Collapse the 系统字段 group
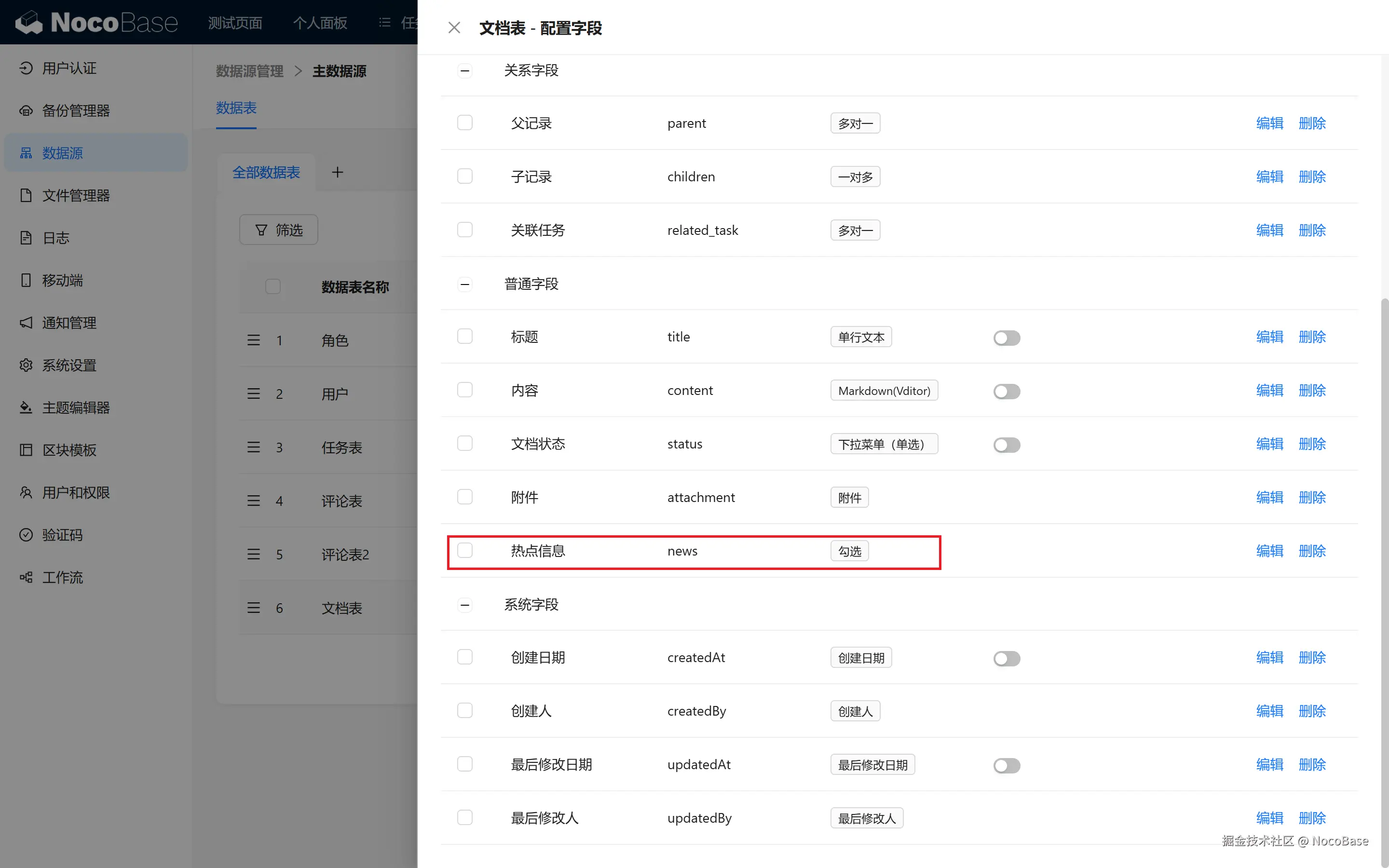The width and height of the screenshot is (1389, 868). (465, 605)
